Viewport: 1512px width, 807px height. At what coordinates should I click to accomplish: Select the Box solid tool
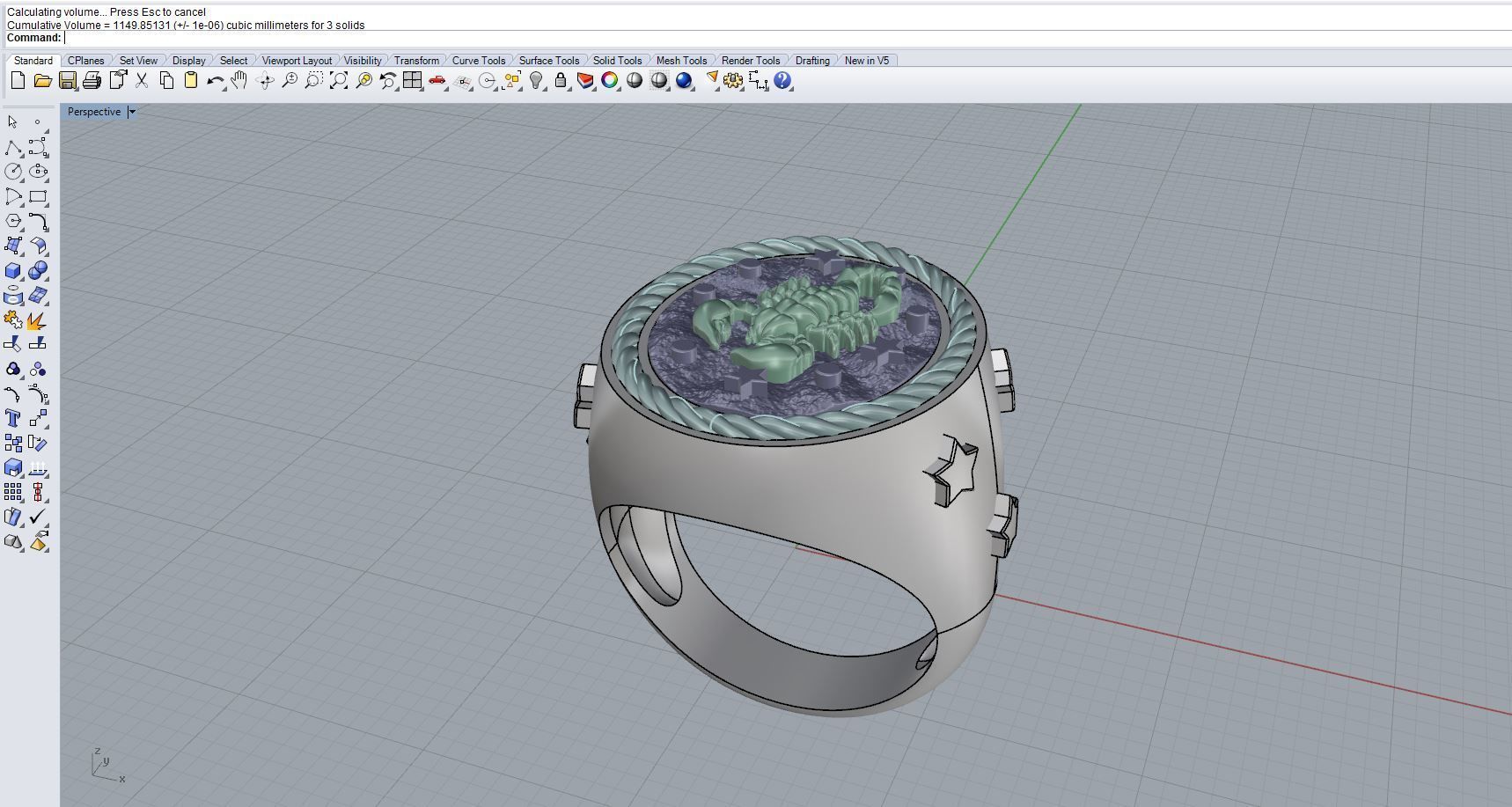(x=13, y=271)
